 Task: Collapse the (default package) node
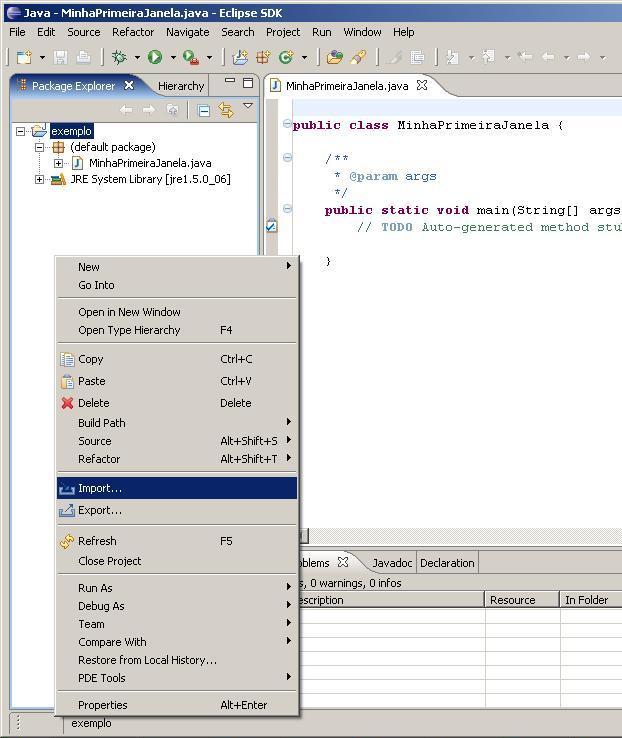click(x=40, y=147)
